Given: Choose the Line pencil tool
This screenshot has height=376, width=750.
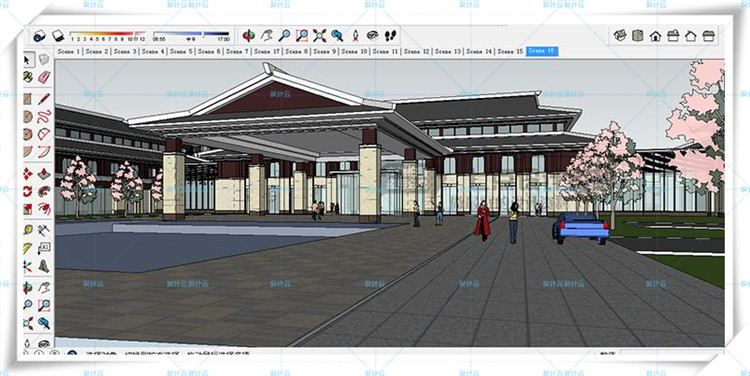Looking at the screenshot, I should coord(44,99).
